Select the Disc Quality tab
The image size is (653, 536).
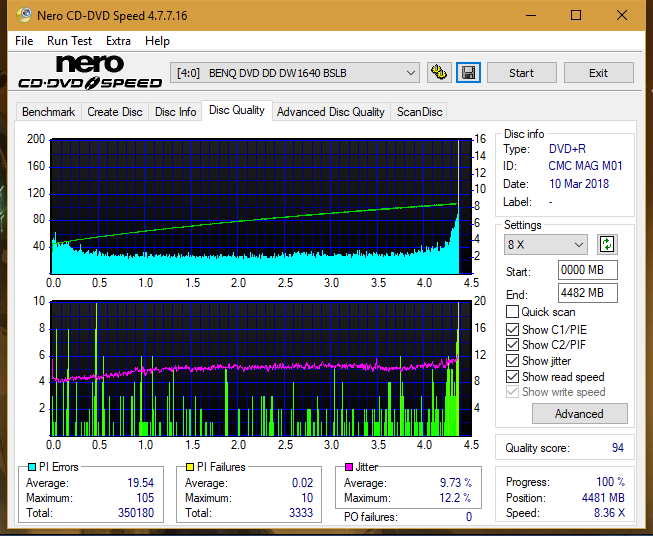(237, 110)
